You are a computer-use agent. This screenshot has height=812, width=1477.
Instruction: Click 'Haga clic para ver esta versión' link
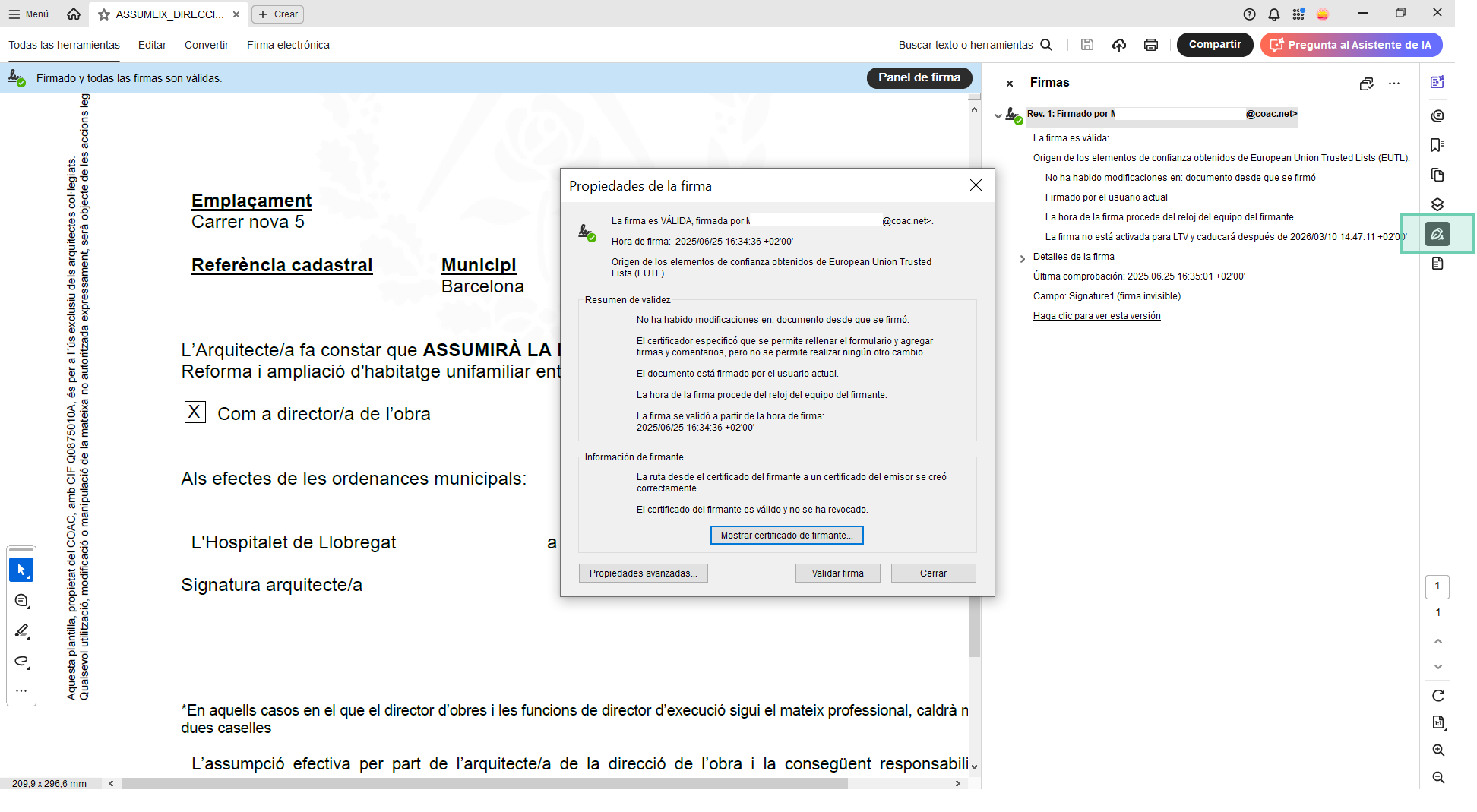click(x=1096, y=316)
